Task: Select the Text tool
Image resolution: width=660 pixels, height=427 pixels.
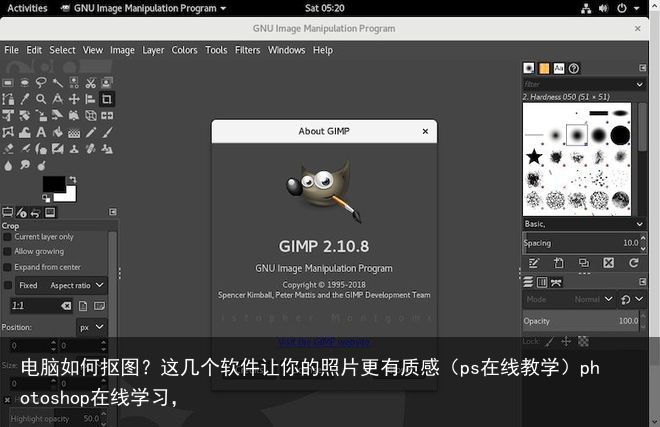Action: (41, 133)
